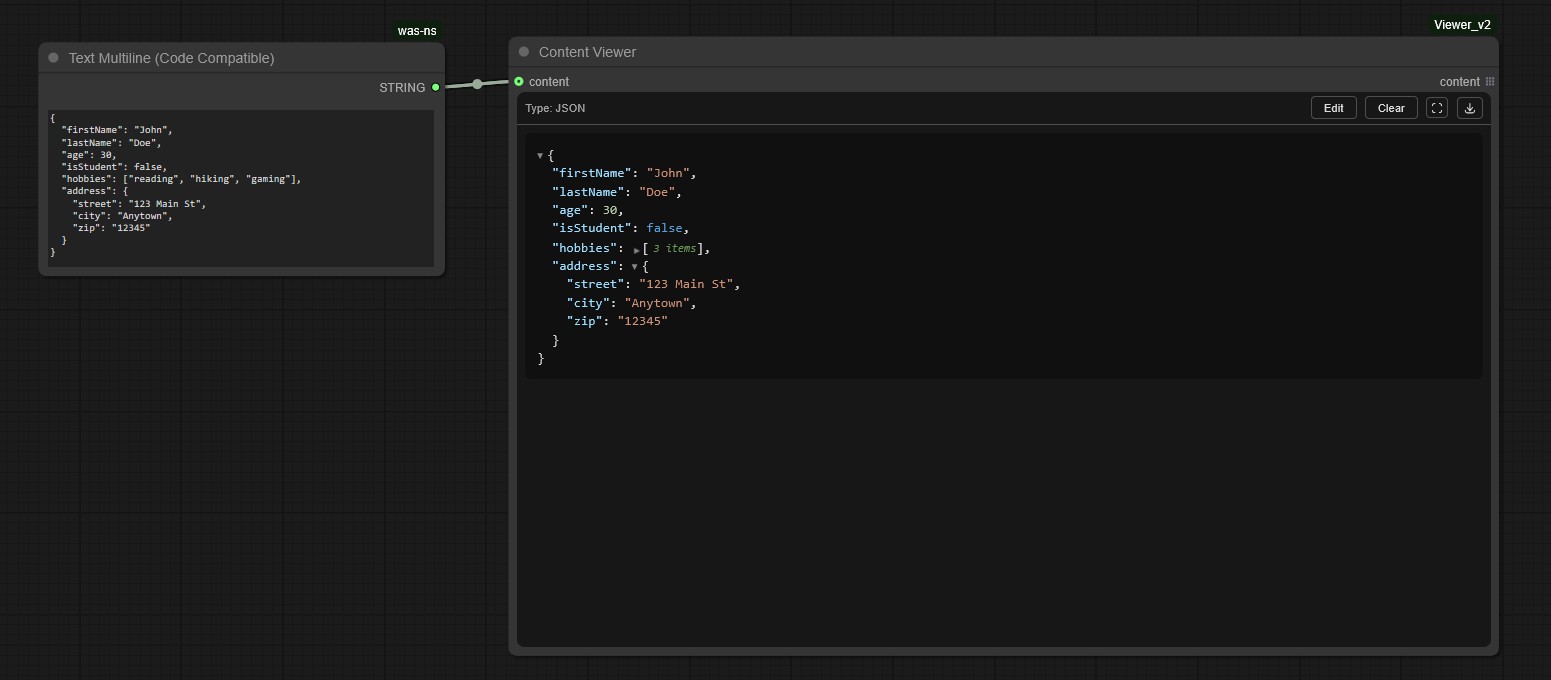Click the was-ns badge
The width and height of the screenshot is (1551, 680).
click(417, 31)
